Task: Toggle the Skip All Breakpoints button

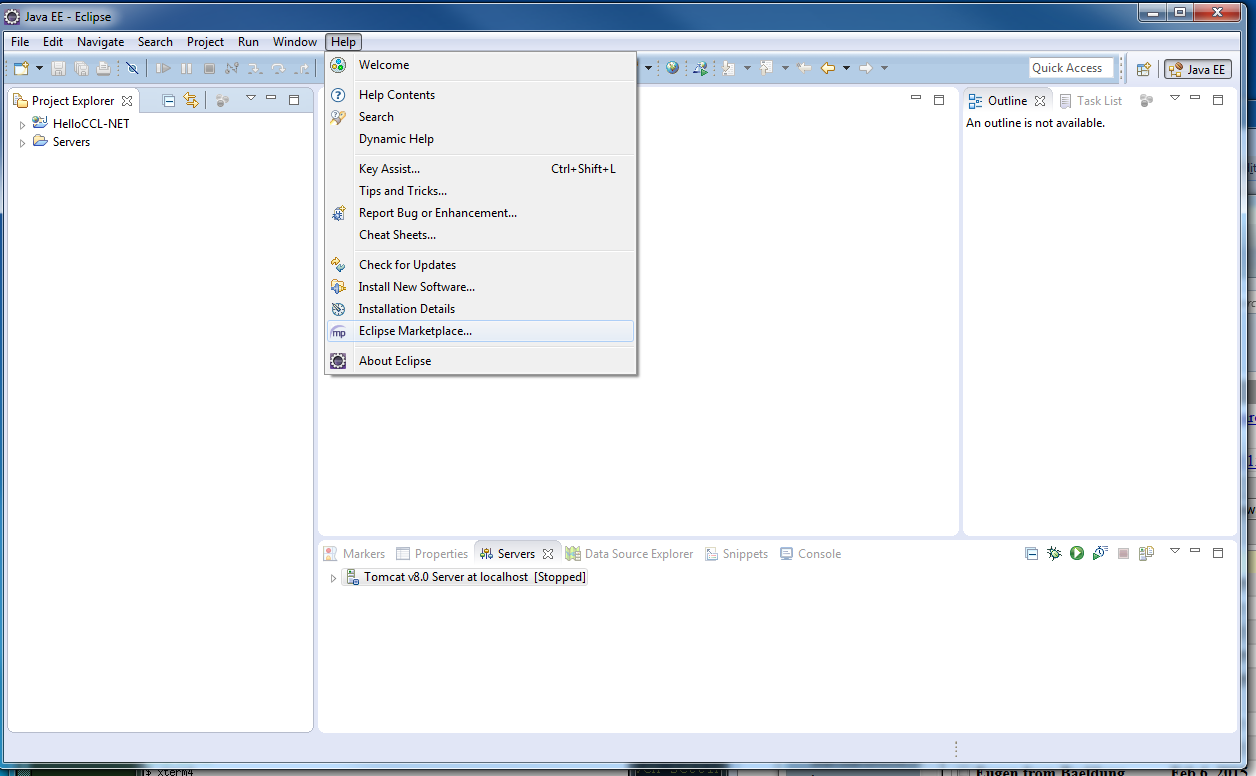Action: pos(131,68)
